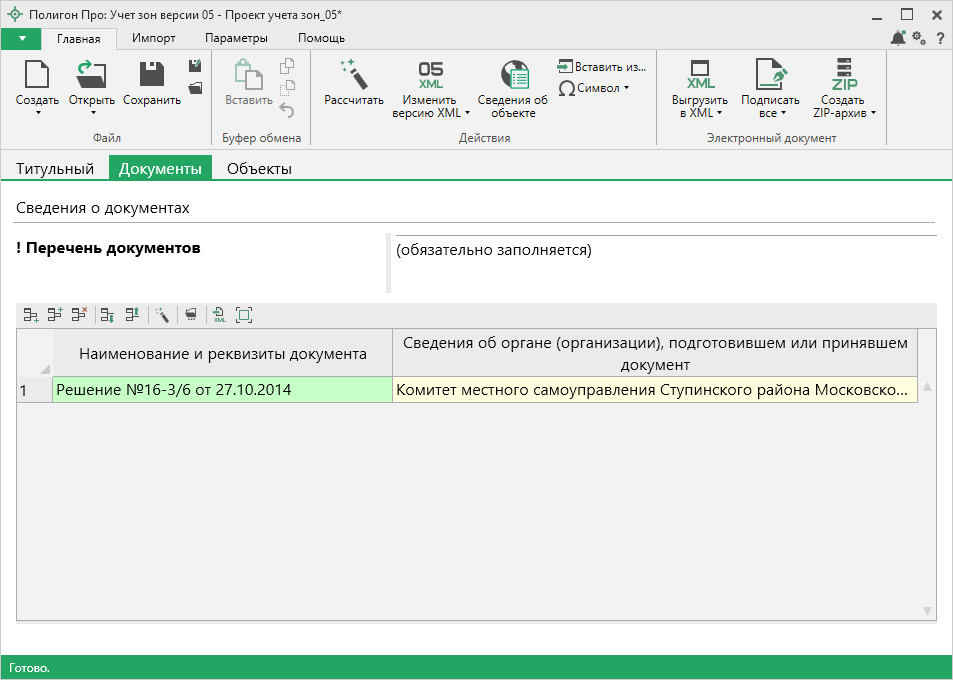Image resolution: width=953 pixels, height=680 pixels.
Task: Click the Сохранить floppy disk icon
Action: pos(152,75)
